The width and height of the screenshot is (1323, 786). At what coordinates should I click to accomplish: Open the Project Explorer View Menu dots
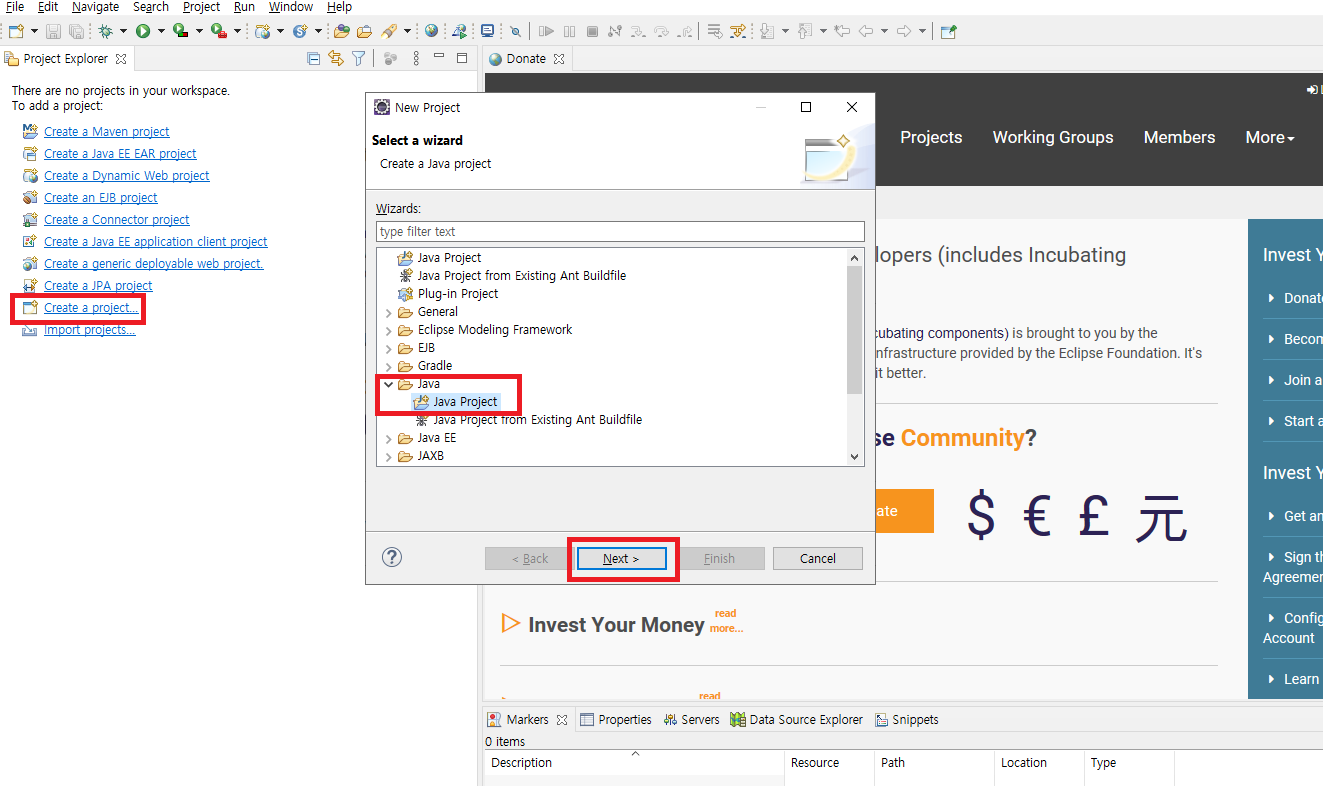(x=416, y=58)
